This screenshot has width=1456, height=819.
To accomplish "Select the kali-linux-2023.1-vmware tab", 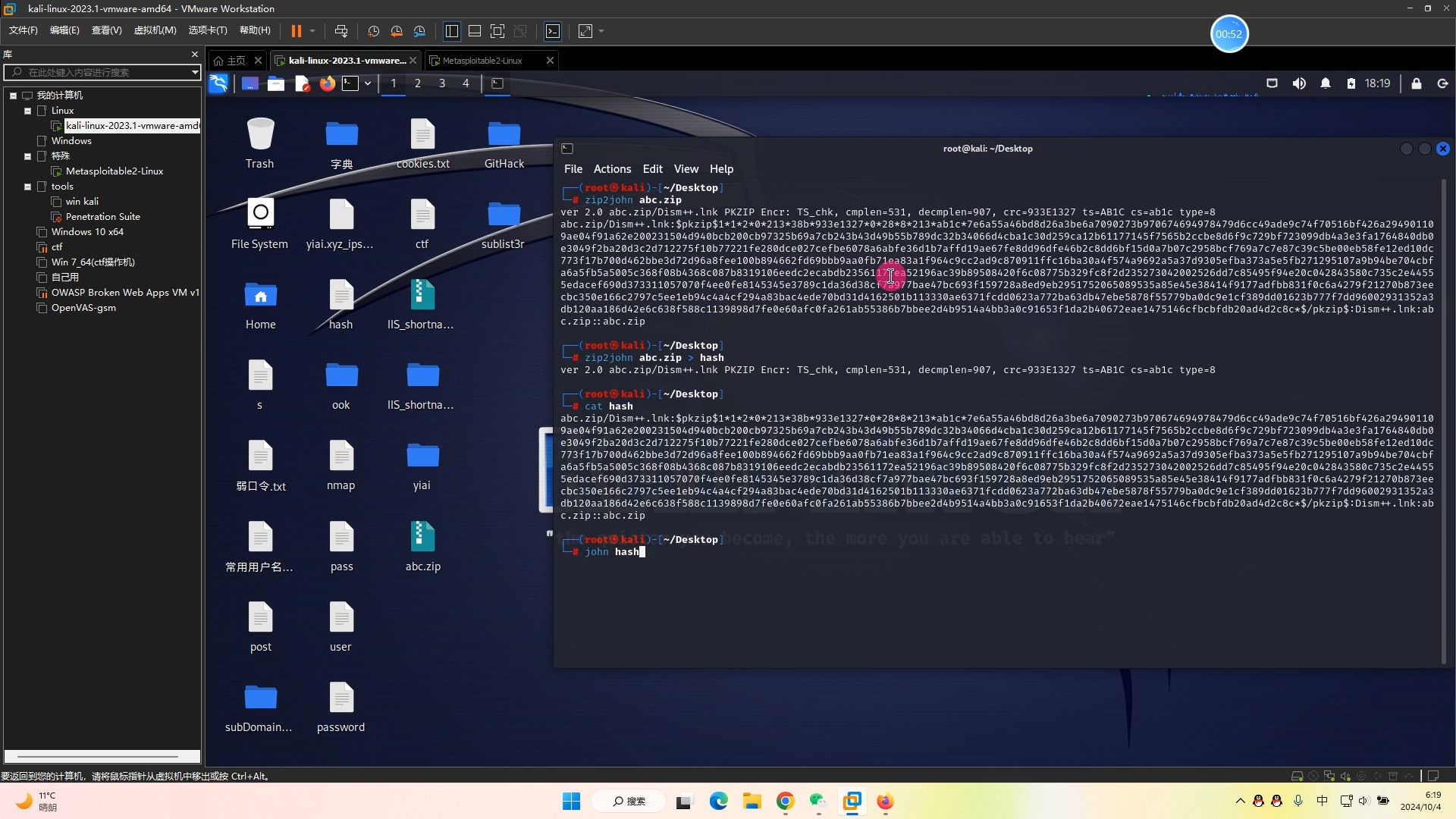I will point(345,60).
